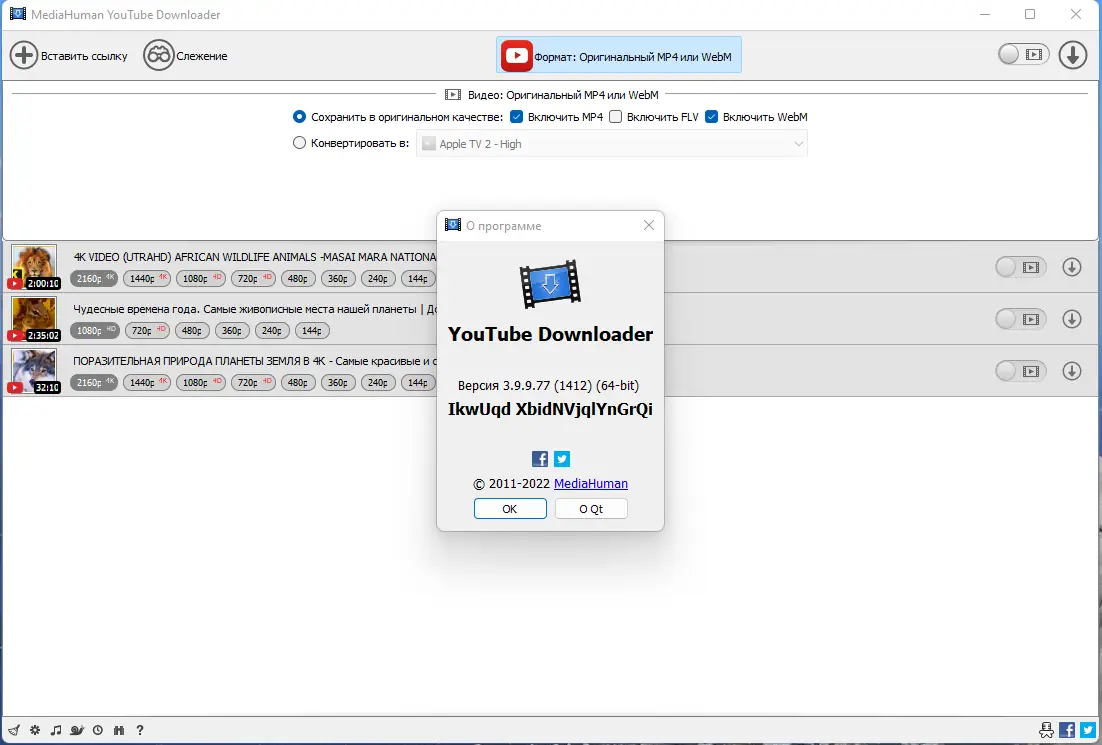This screenshot has width=1102, height=745.
Task: Open preferences via the gear icon
Action: 35,730
